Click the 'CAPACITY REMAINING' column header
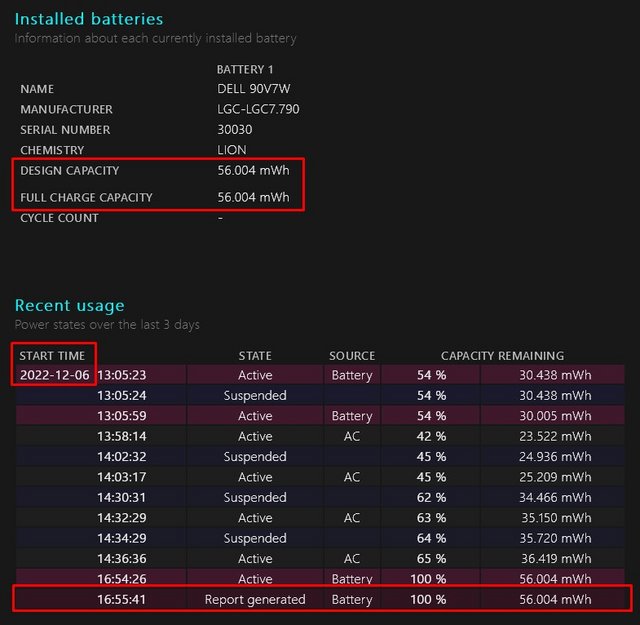The height and width of the screenshot is (625, 640). (x=502, y=356)
